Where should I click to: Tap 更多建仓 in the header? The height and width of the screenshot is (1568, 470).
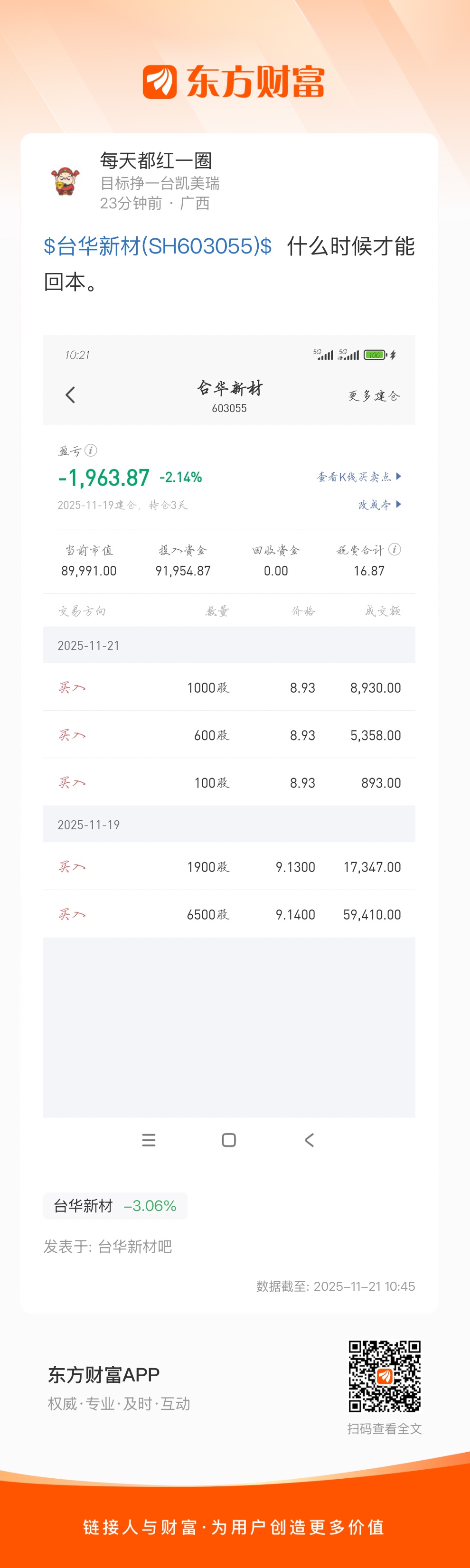click(x=374, y=396)
